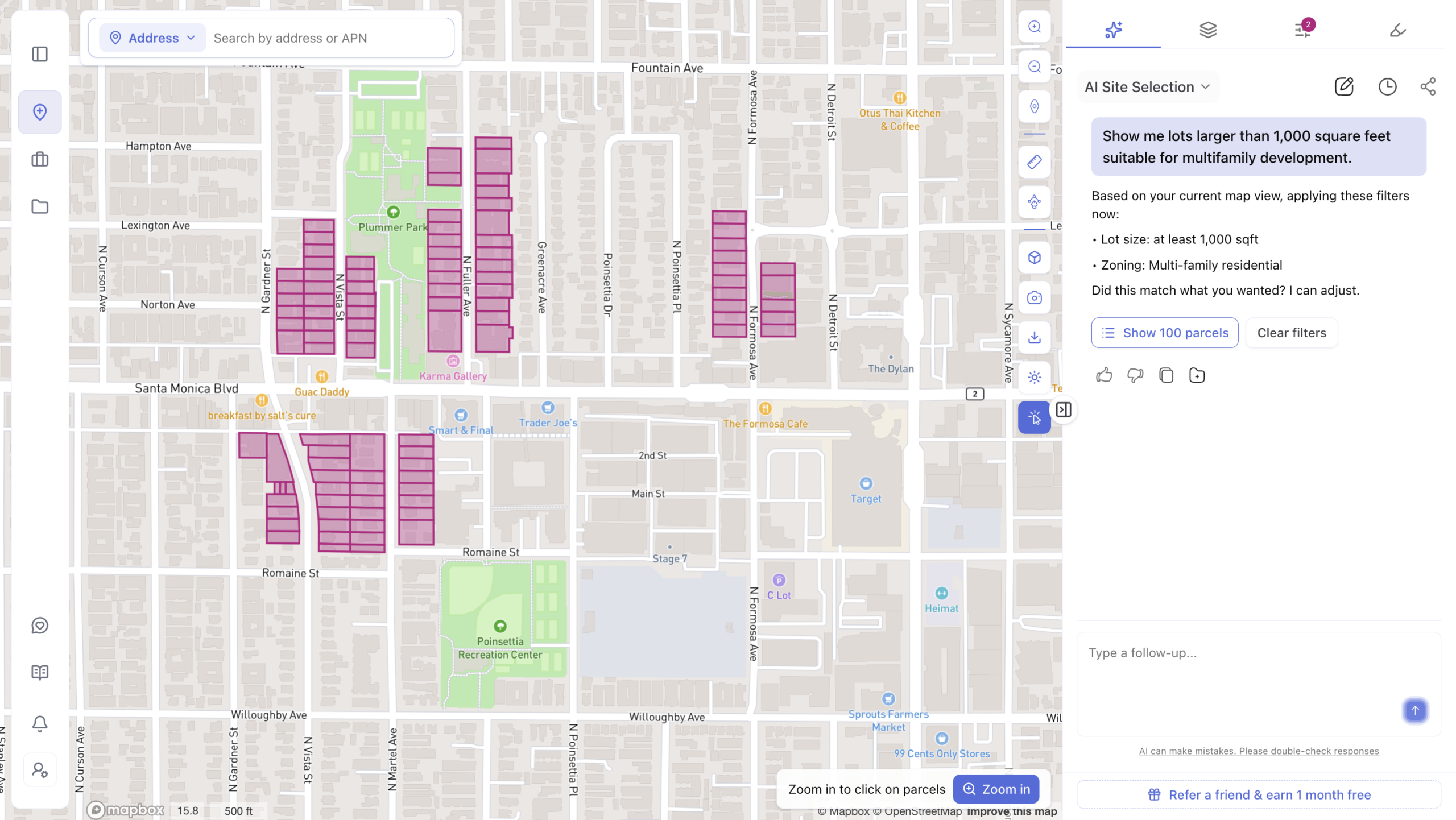Give thumbs down to the AI response
Viewport: 1456px width, 820px height.
click(x=1135, y=375)
